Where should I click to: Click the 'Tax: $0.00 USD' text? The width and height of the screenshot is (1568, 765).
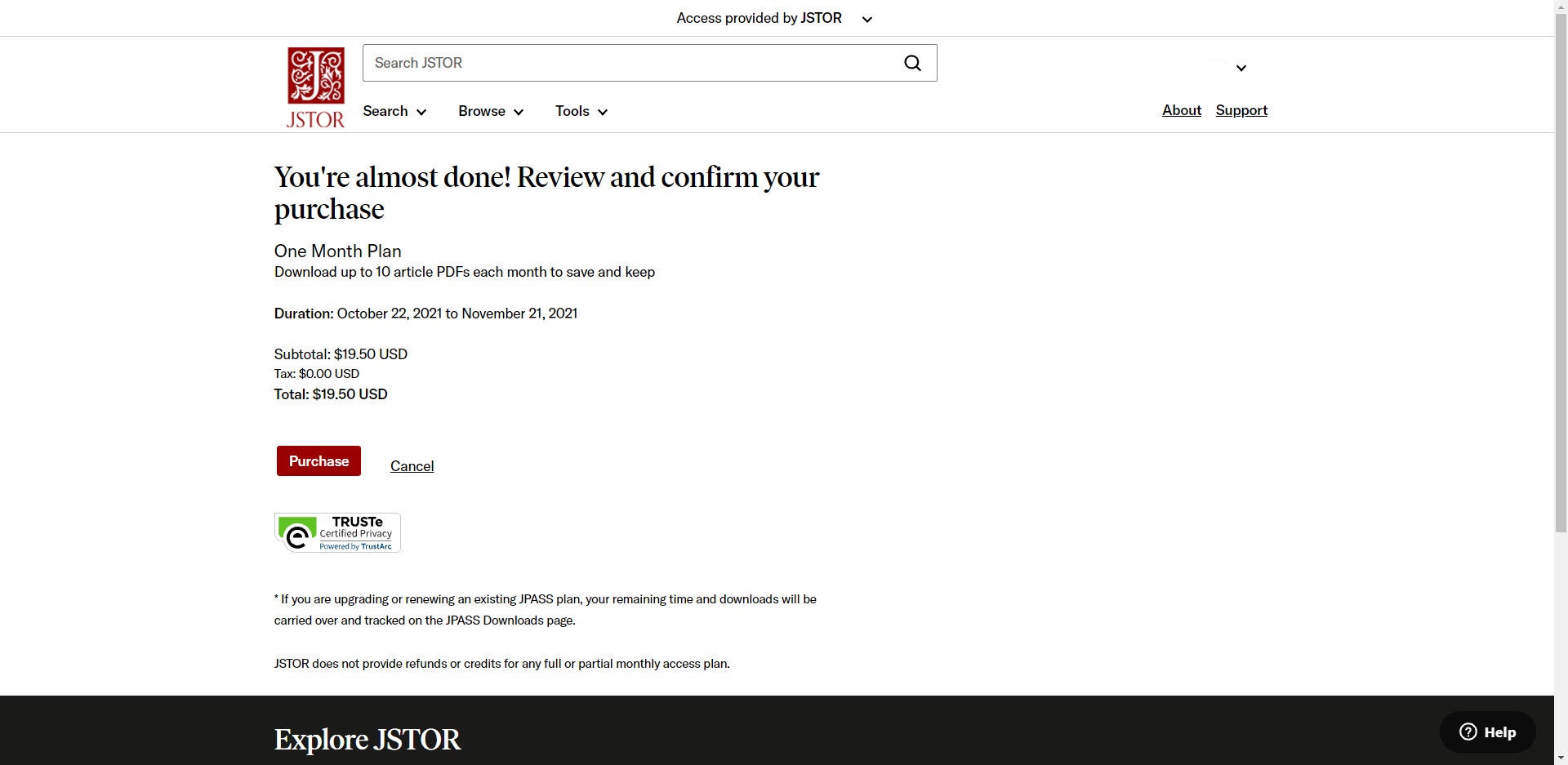[x=317, y=374]
